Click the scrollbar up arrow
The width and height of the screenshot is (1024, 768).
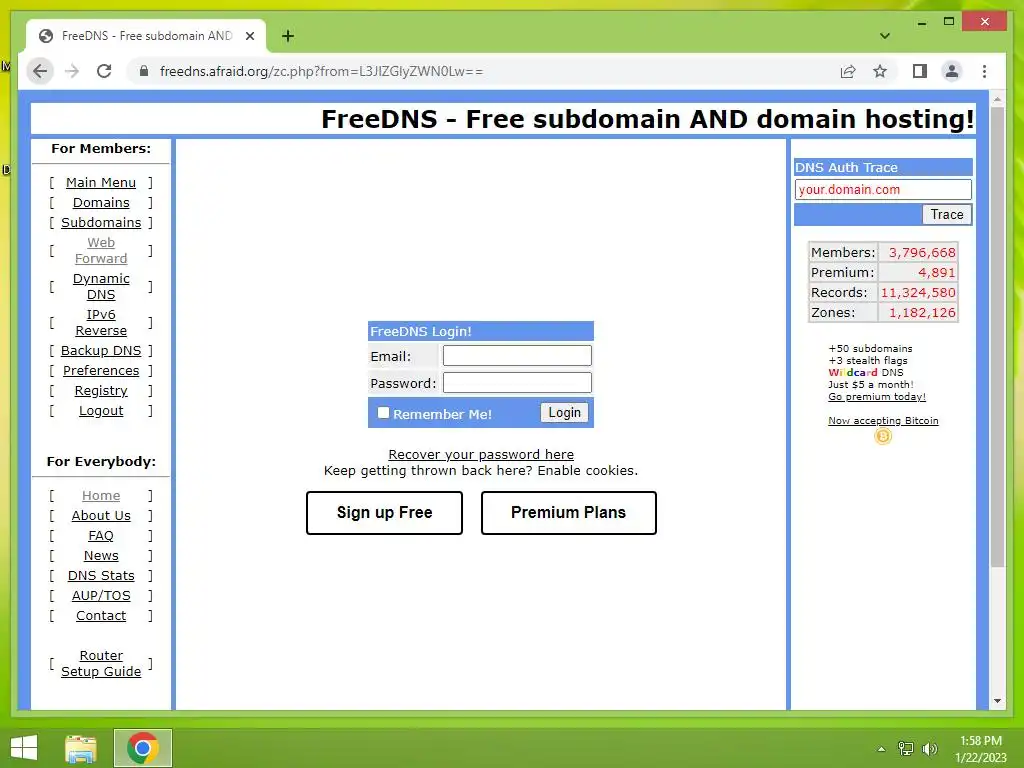[997, 100]
